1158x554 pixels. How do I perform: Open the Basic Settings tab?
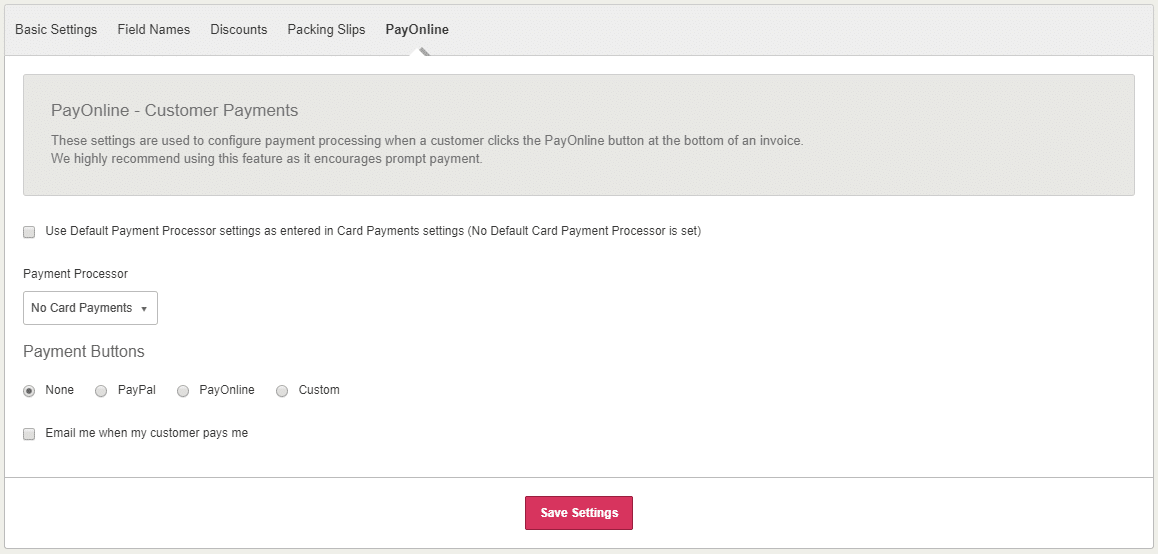point(56,30)
